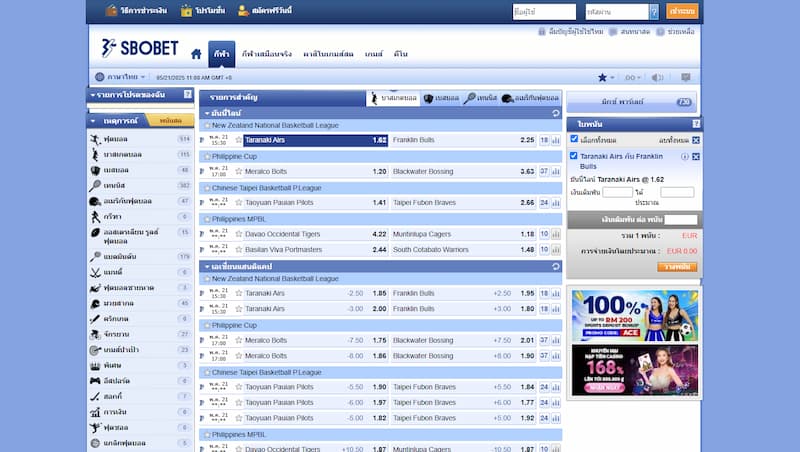Refresh the money line section
This screenshot has height=452, width=800.
coord(556,113)
